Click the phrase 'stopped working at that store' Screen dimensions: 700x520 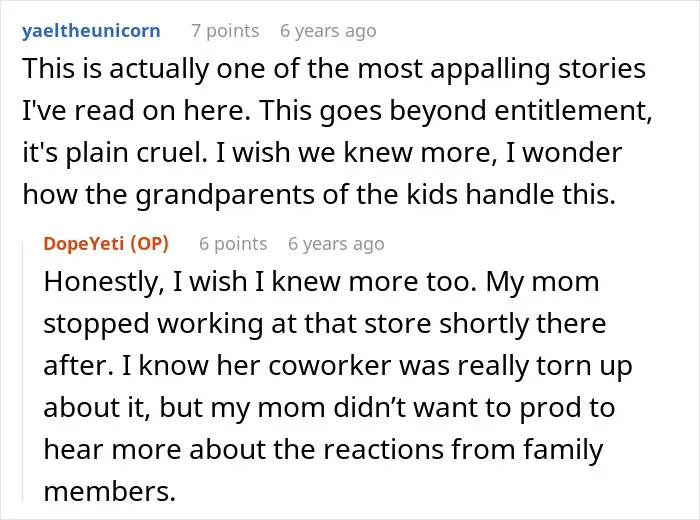238,324
